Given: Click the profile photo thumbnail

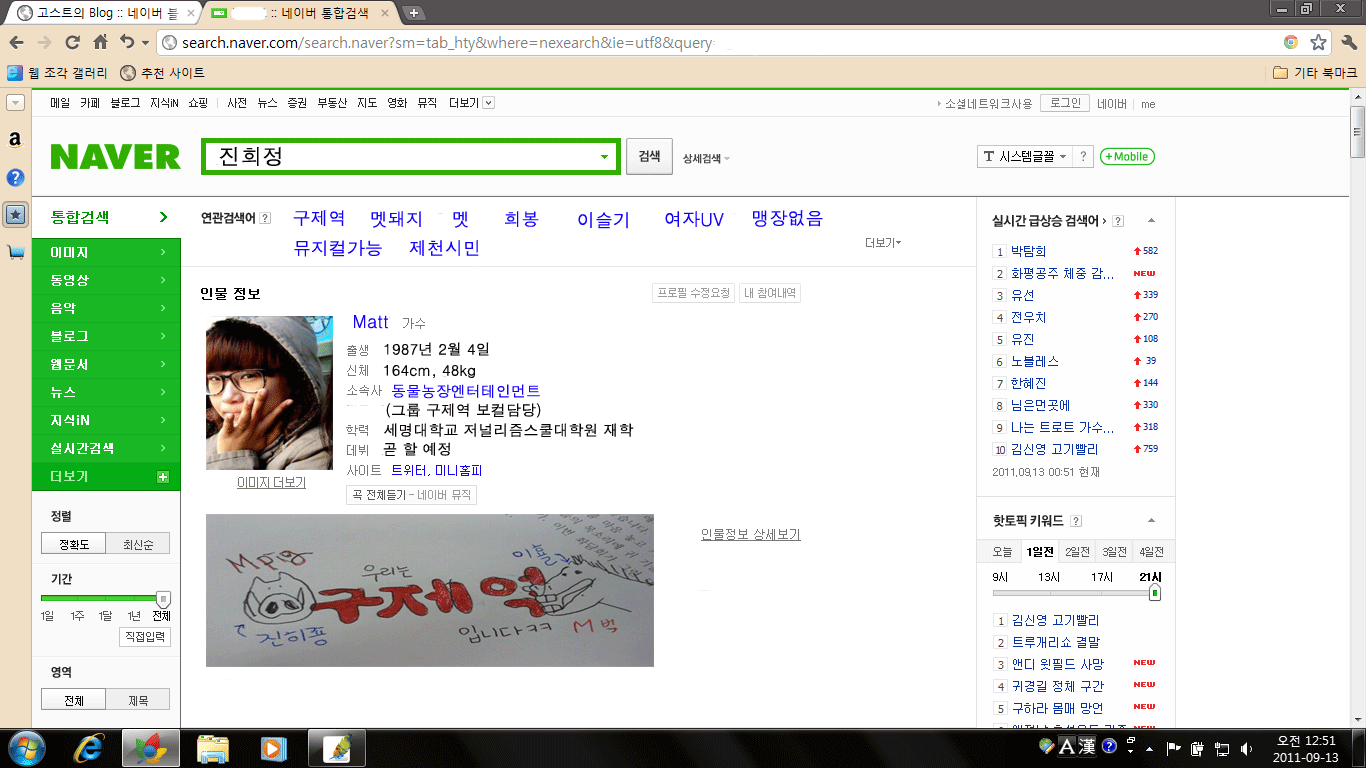Looking at the screenshot, I should pyautogui.click(x=269, y=393).
